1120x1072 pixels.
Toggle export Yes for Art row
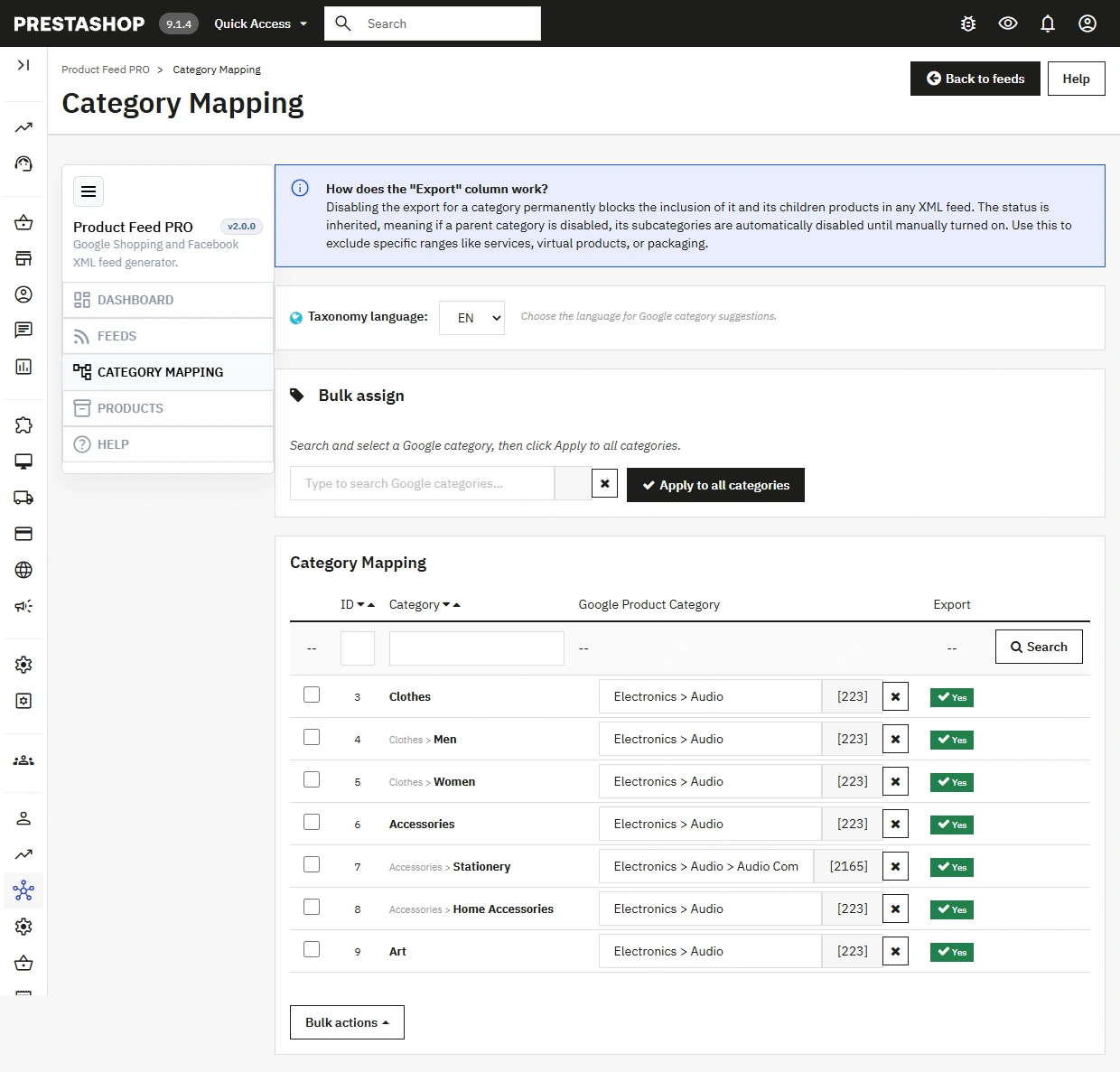pyautogui.click(x=952, y=952)
